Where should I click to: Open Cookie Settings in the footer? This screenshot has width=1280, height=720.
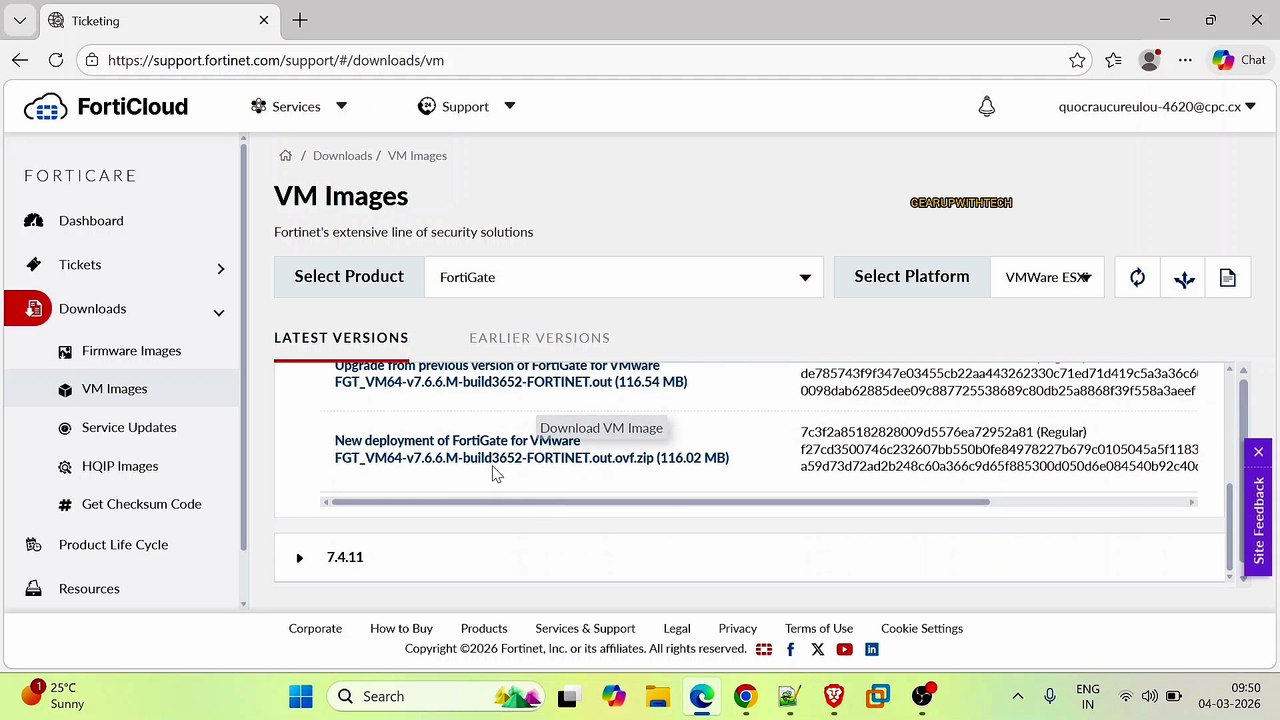922,629
